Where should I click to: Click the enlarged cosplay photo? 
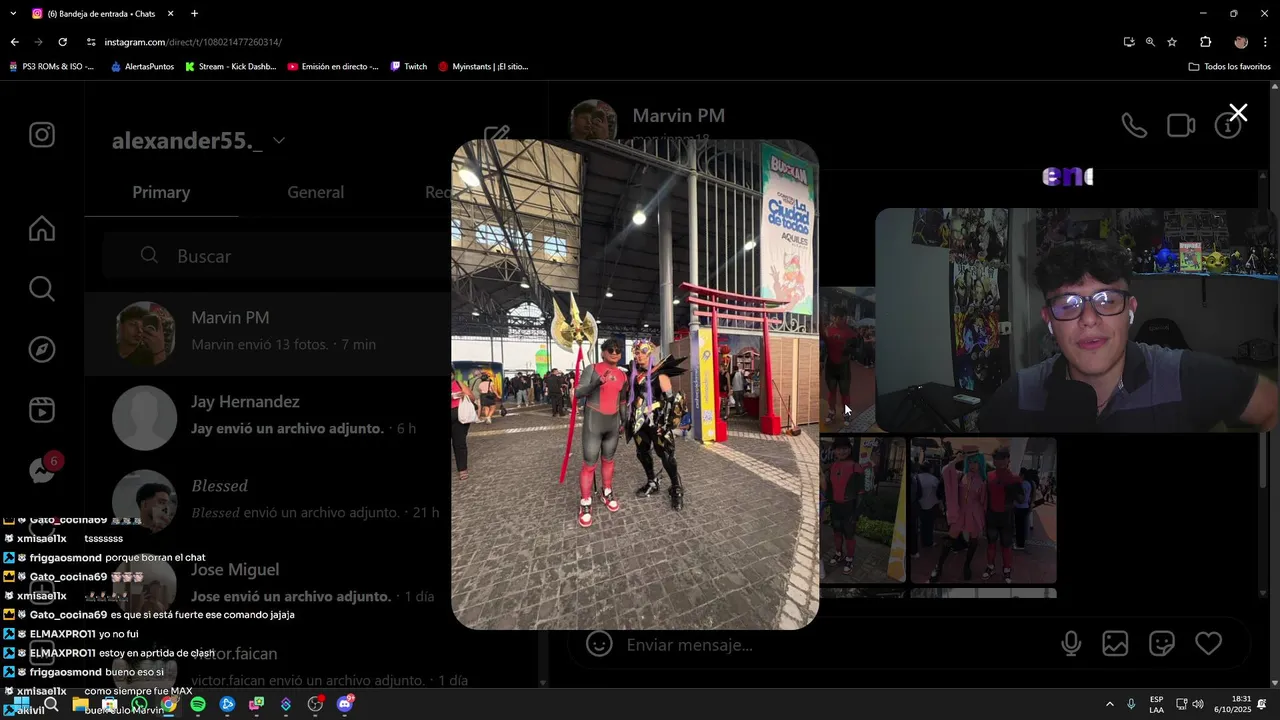coord(635,384)
